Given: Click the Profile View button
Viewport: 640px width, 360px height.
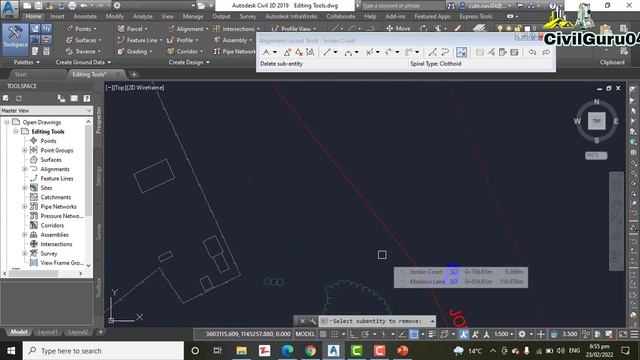Looking at the screenshot, I should 294,29.
